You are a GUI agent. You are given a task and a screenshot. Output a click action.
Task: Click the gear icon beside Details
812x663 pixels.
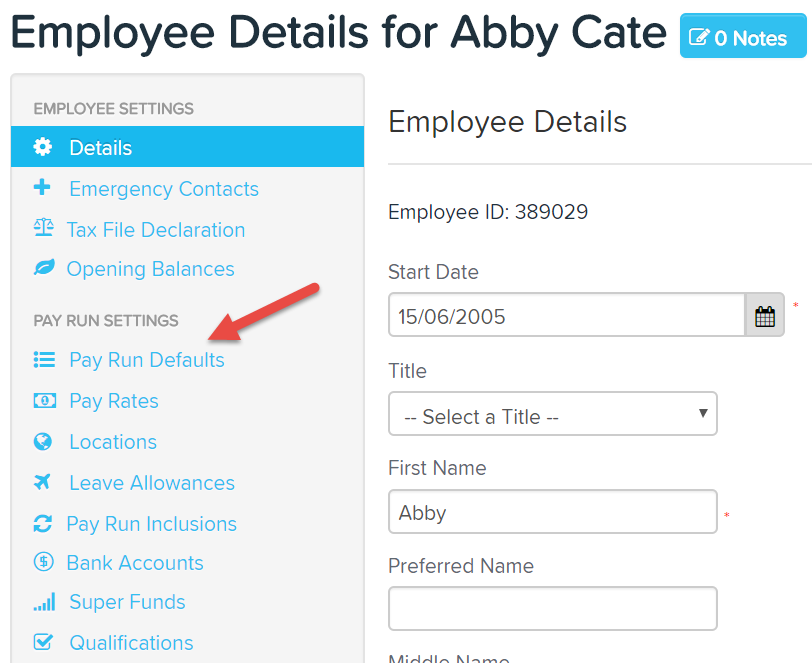coord(43,147)
